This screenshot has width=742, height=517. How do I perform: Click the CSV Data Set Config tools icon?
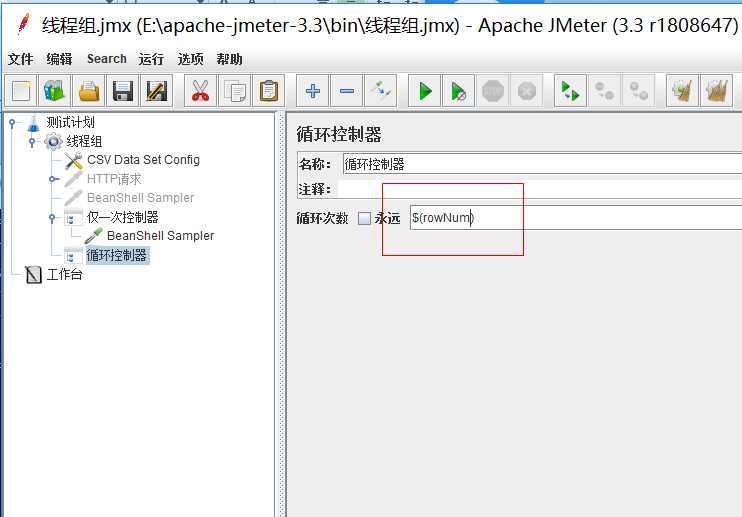(x=73, y=161)
